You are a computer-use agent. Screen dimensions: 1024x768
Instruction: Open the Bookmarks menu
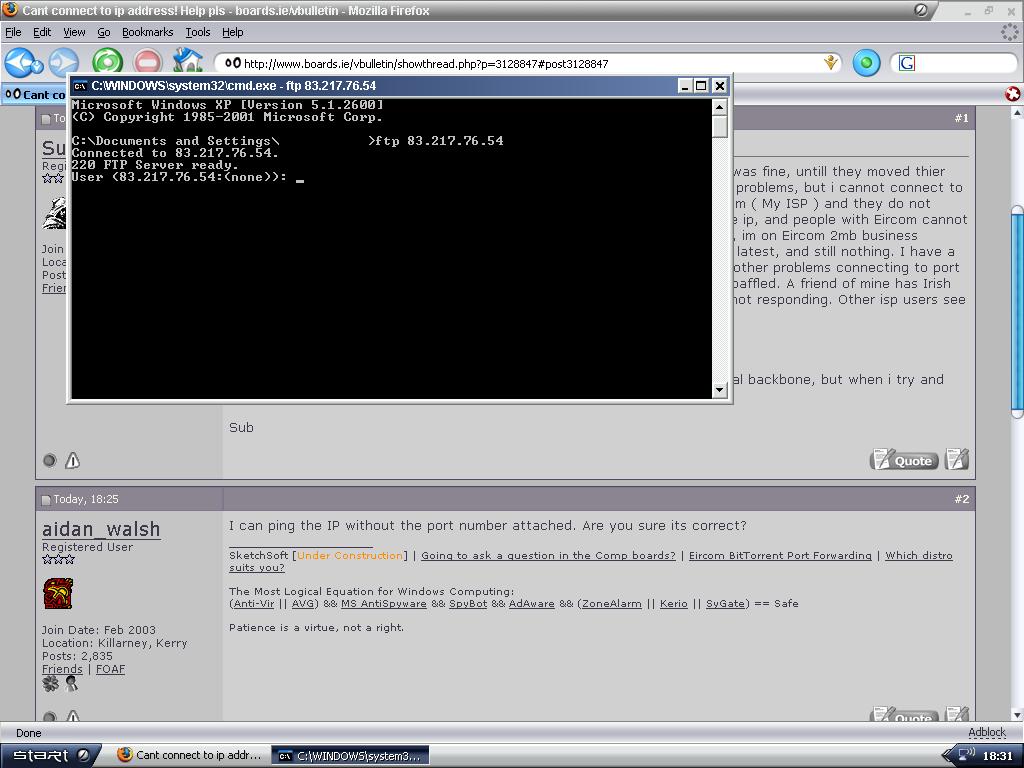pos(148,32)
